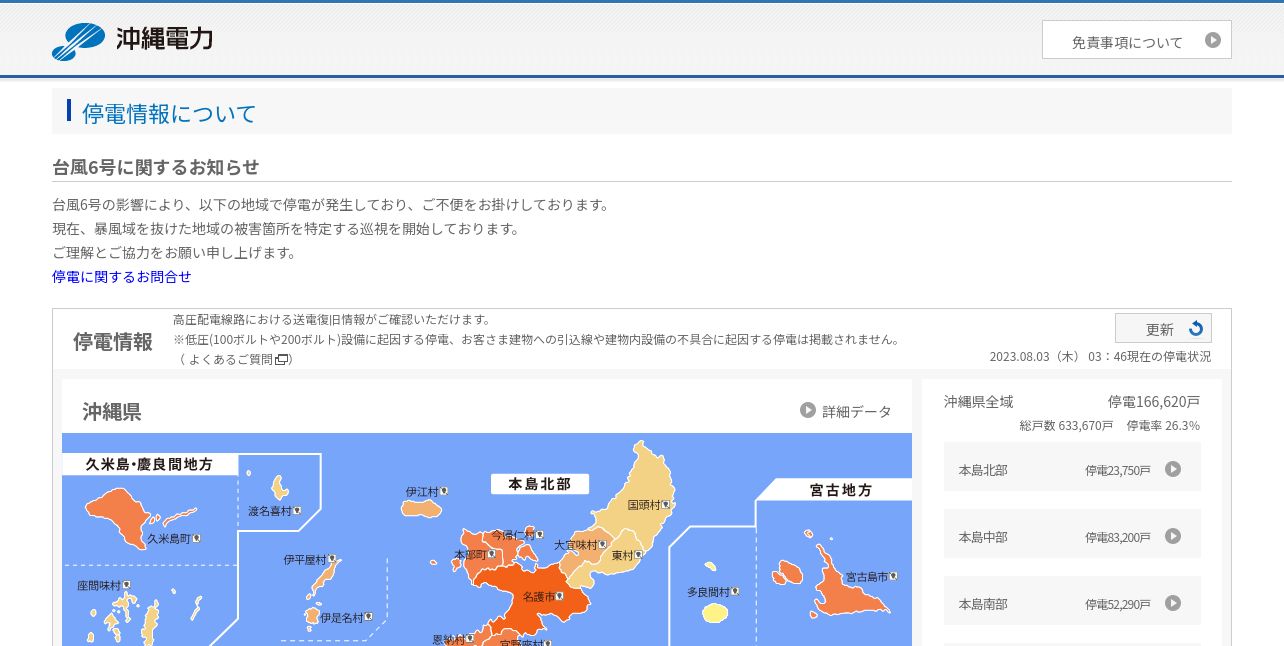Click the arrow icon on the 本島南部 row
Image resolution: width=1284 pixels, height=646 pixels.
click(1173, 603)
